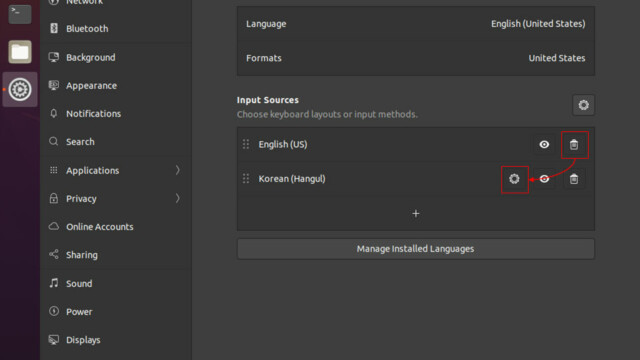
Task: Click the Notifications bell icon
Action: (53, 113)
